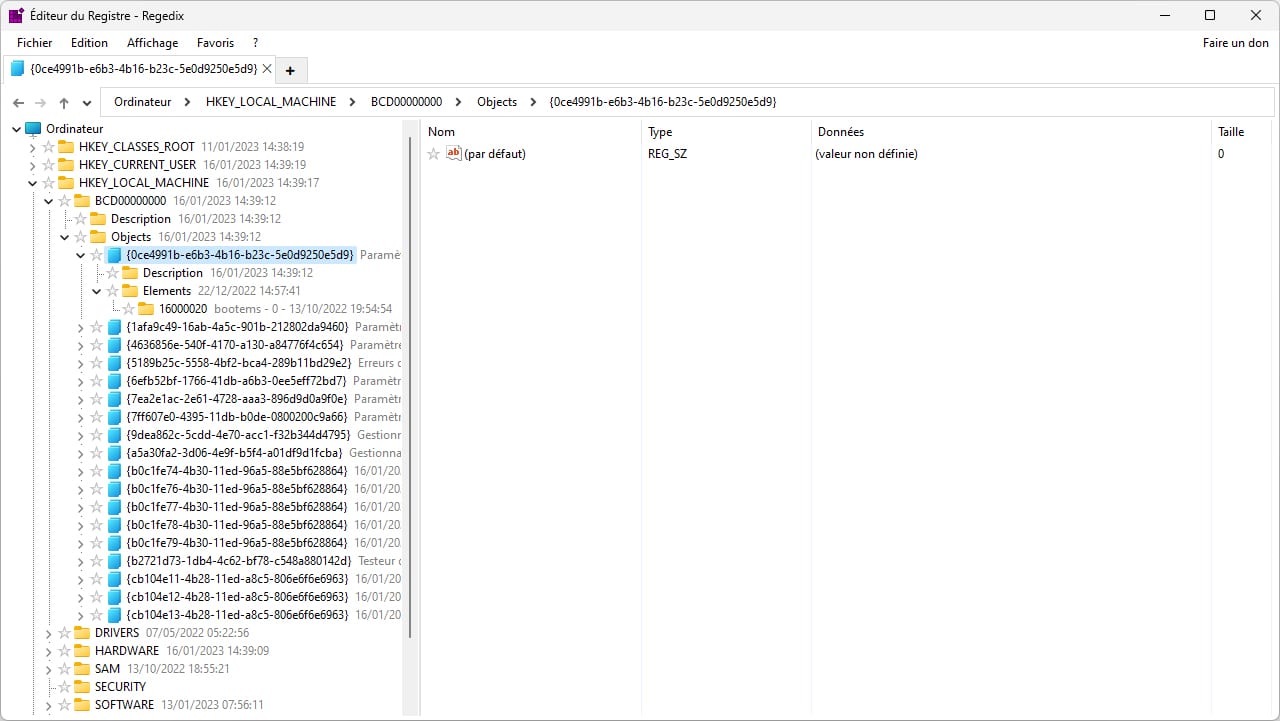
Task: Collapse the Objects node
Action: [x=64, y=237]
